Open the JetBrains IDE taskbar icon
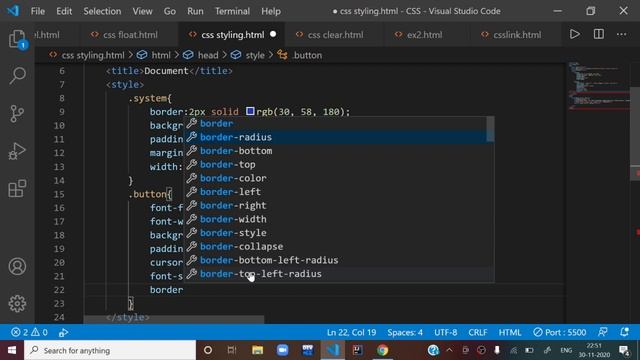The image size is (640, 360). click(x=358, y=350)
